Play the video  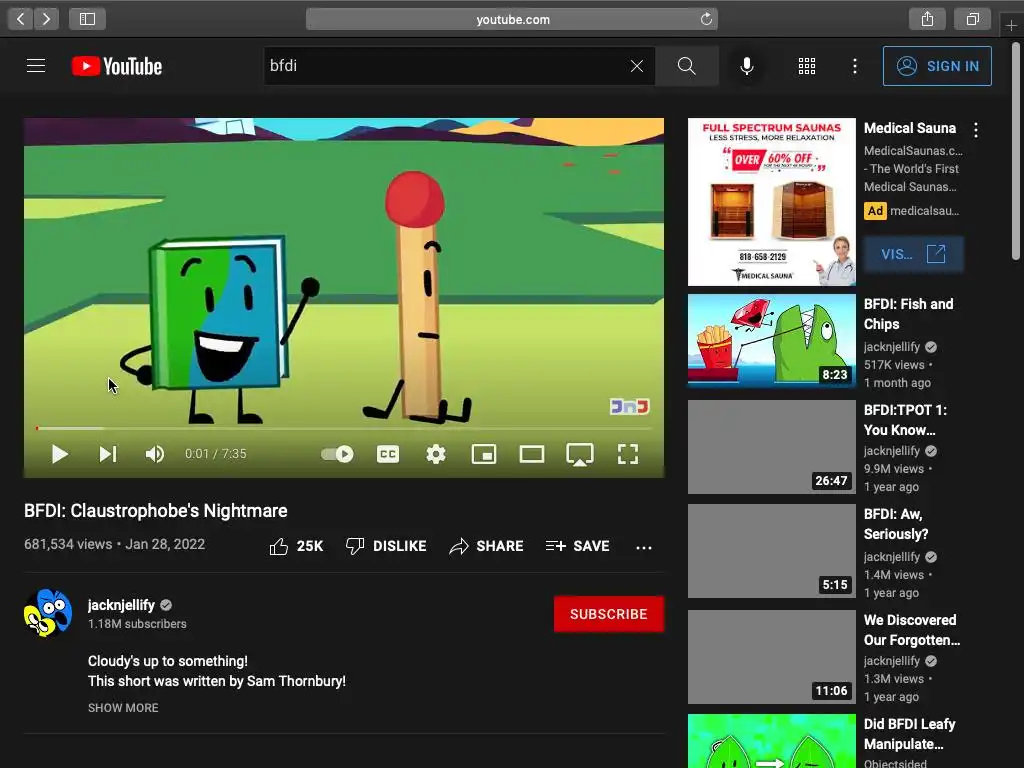(x=59, y=454)
